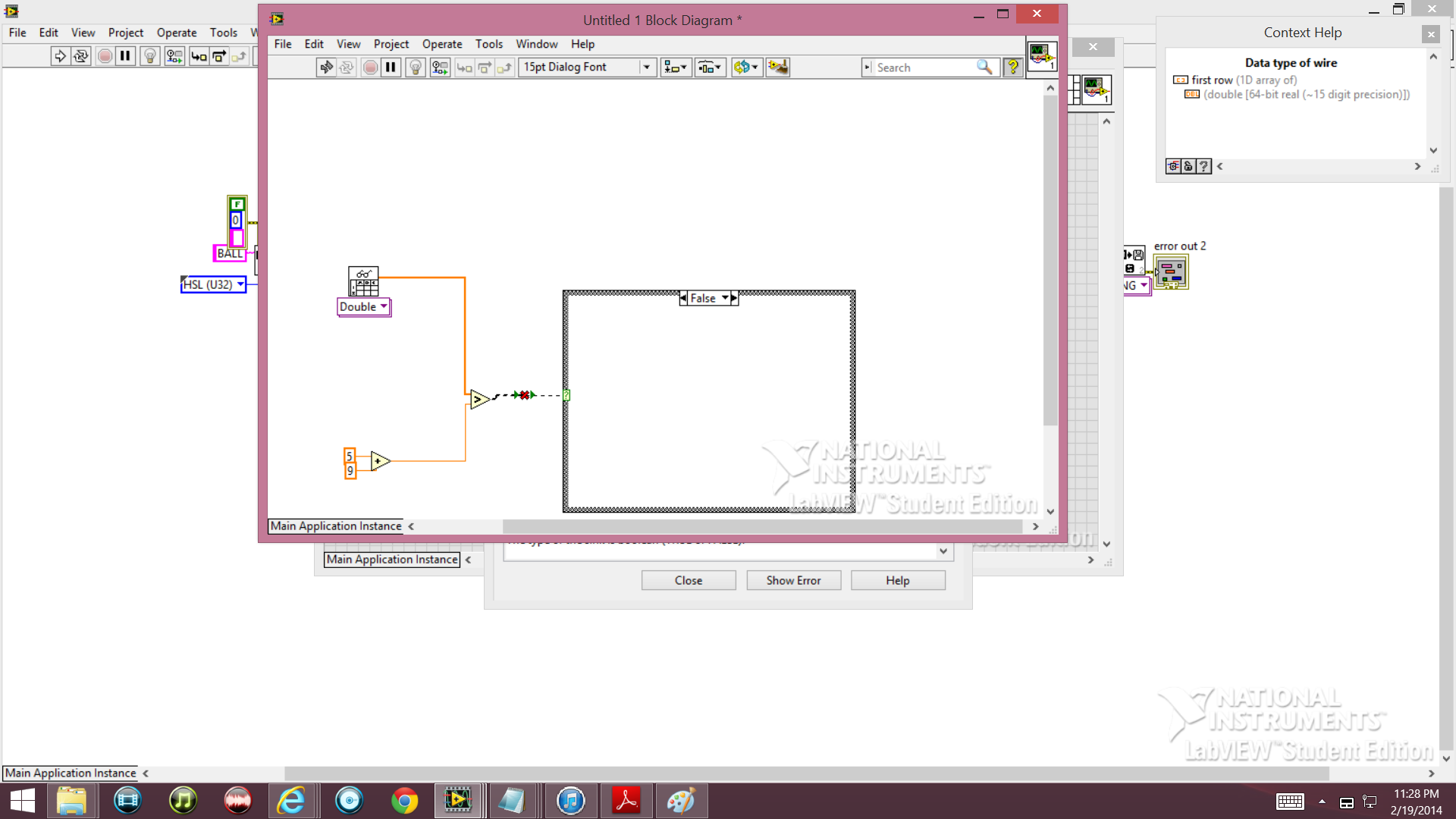This screenshot has width=1456, height=819.
Task: Click Step Into in Untitled 1 toolbar
Action: [x=464, y=67]
